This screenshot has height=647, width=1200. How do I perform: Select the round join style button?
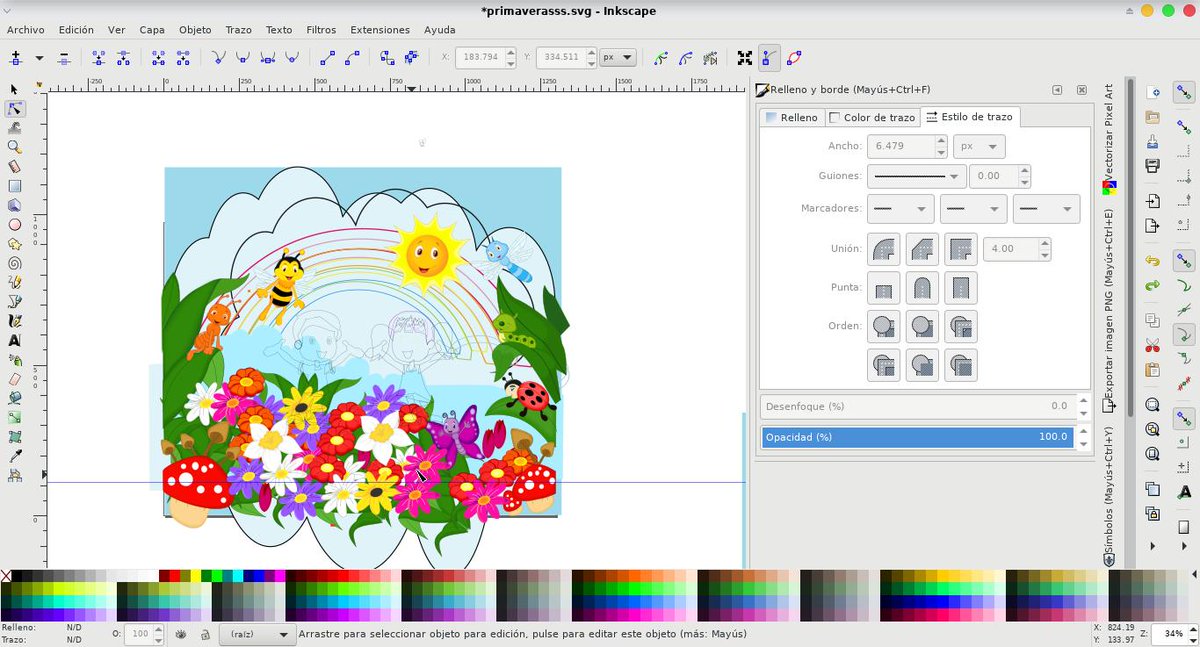pyautogui.click(x=884, y=249)
